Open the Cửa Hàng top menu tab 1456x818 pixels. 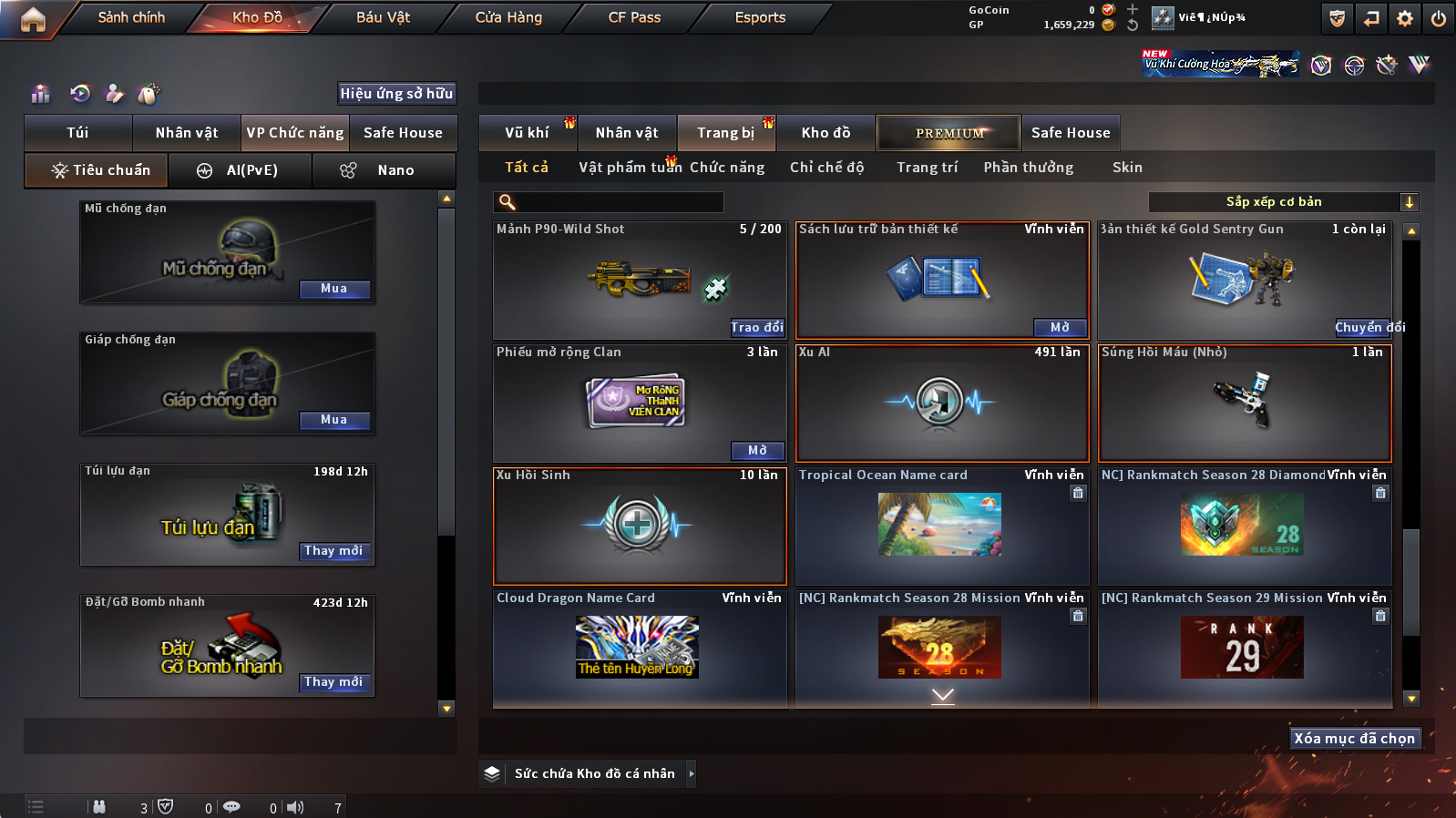[x=508, y=17]
